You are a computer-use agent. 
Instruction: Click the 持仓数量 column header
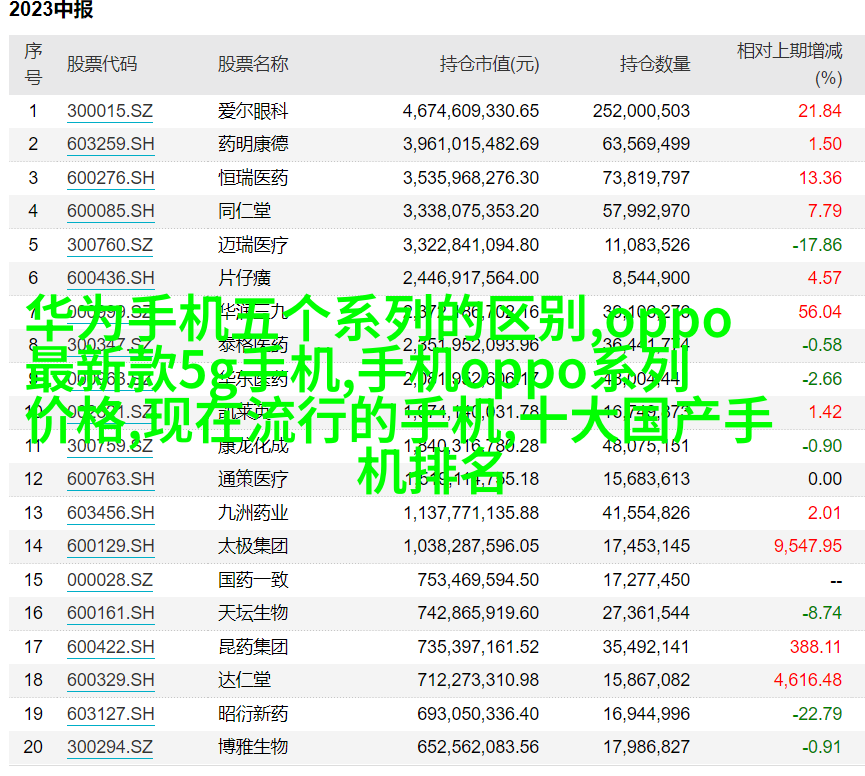655,65
